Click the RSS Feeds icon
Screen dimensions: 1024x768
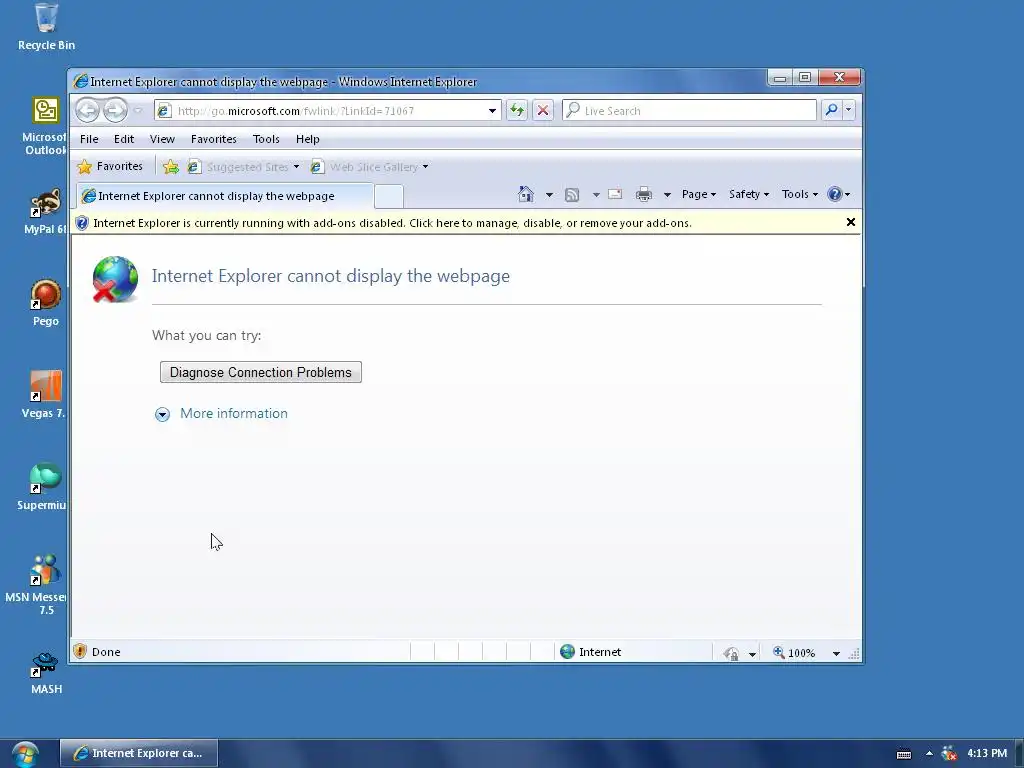[571, 195]
